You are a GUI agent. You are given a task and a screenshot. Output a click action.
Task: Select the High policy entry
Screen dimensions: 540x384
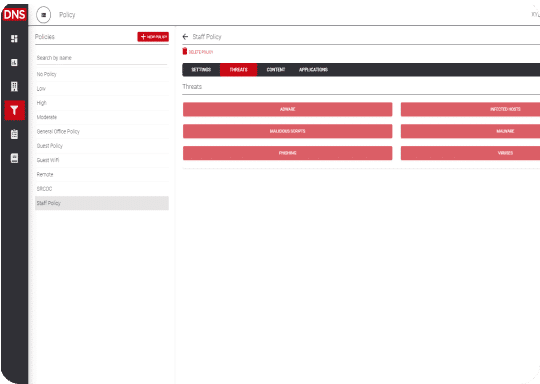(x=102, y=103)
